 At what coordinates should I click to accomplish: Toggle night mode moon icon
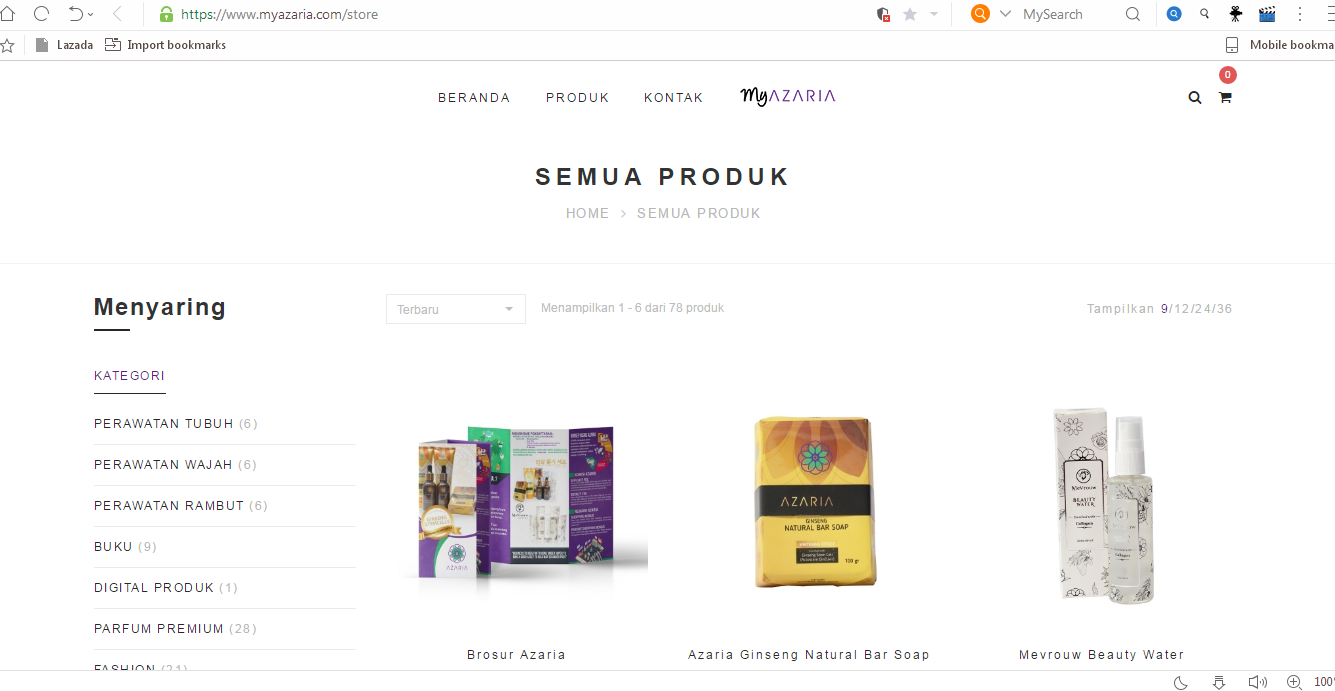(x=1180, y=682)
